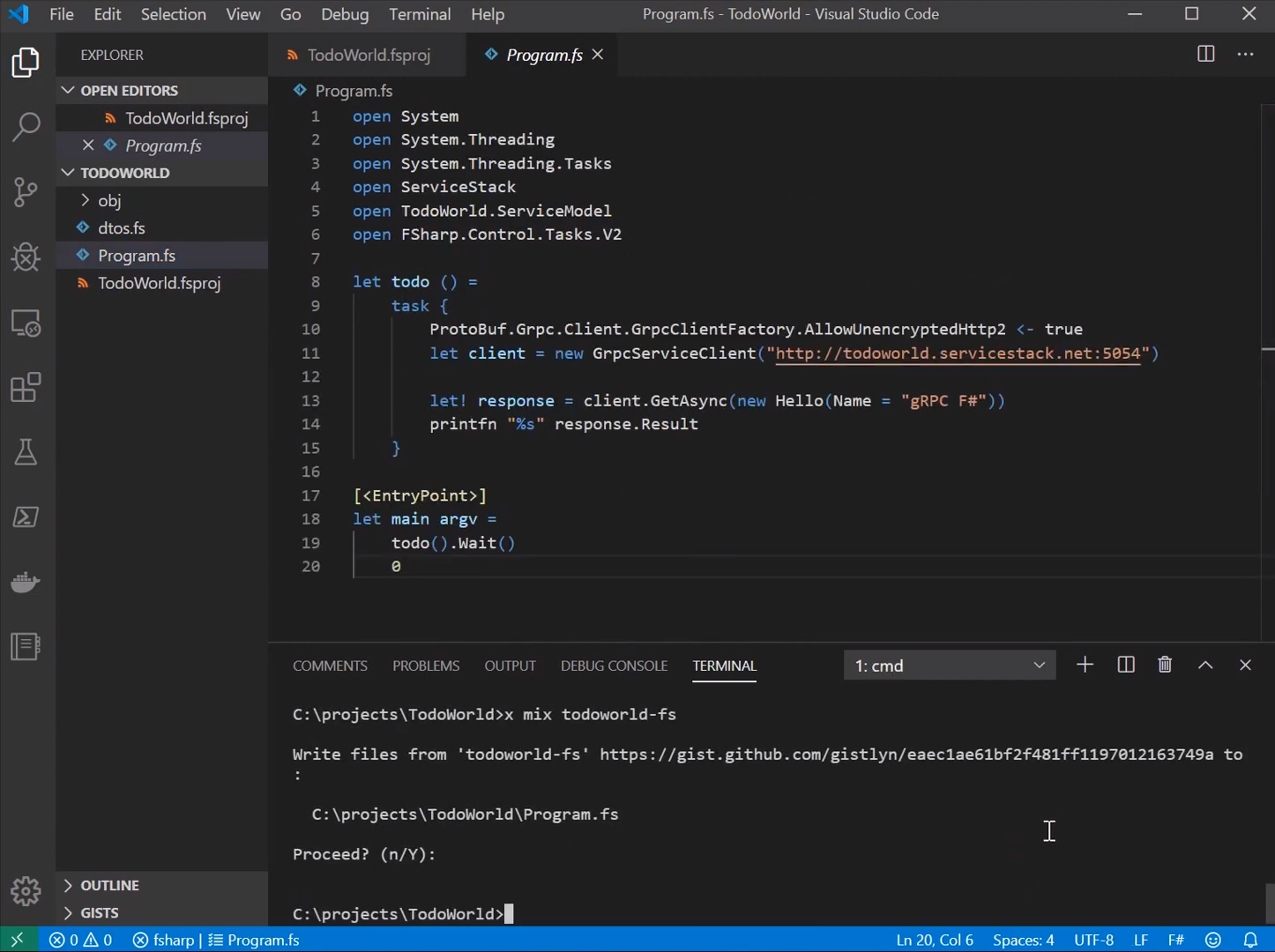This screenshot has height=952, width=1275.
Task: Open terminal selector dropdown '1: cmd'
Action: pos(950,666)
